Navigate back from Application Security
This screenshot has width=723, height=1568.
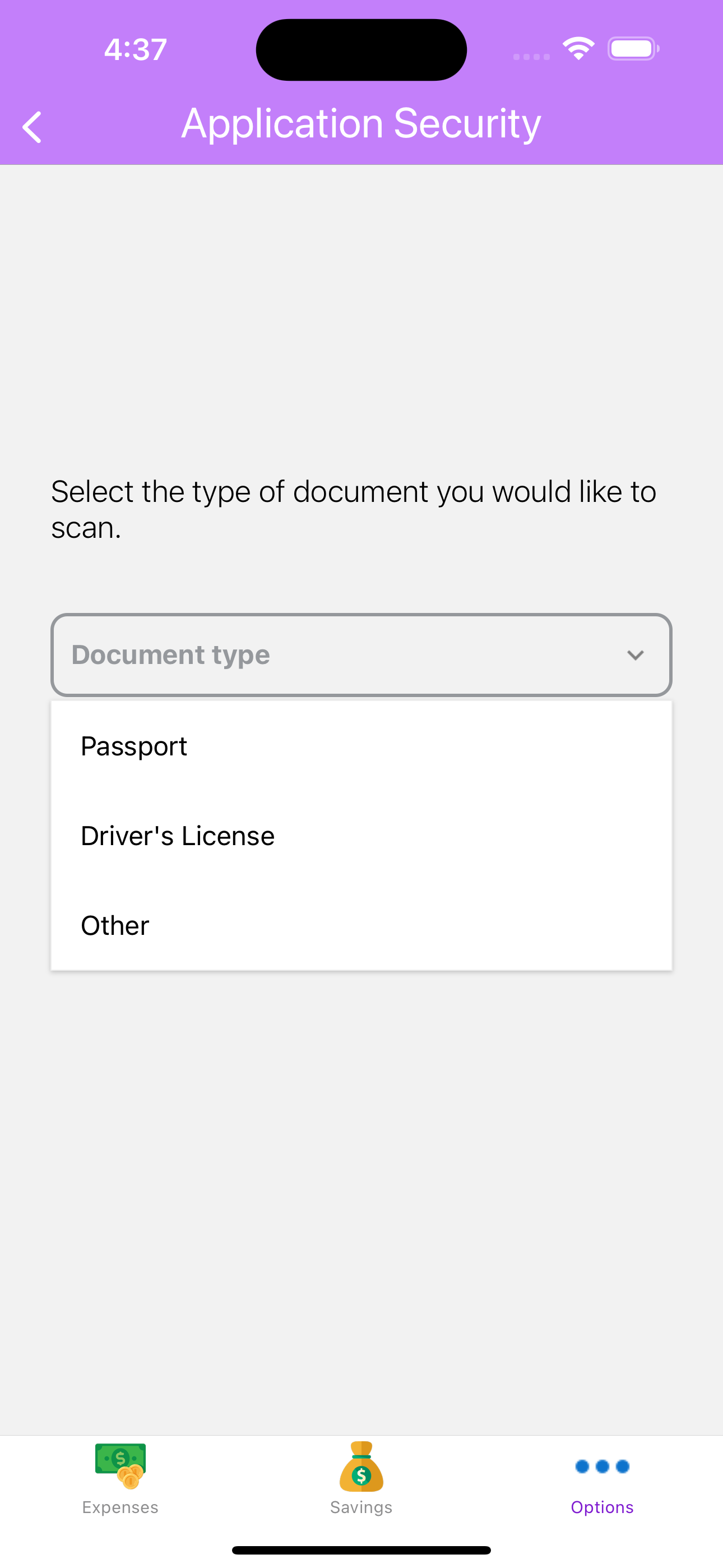33,125
